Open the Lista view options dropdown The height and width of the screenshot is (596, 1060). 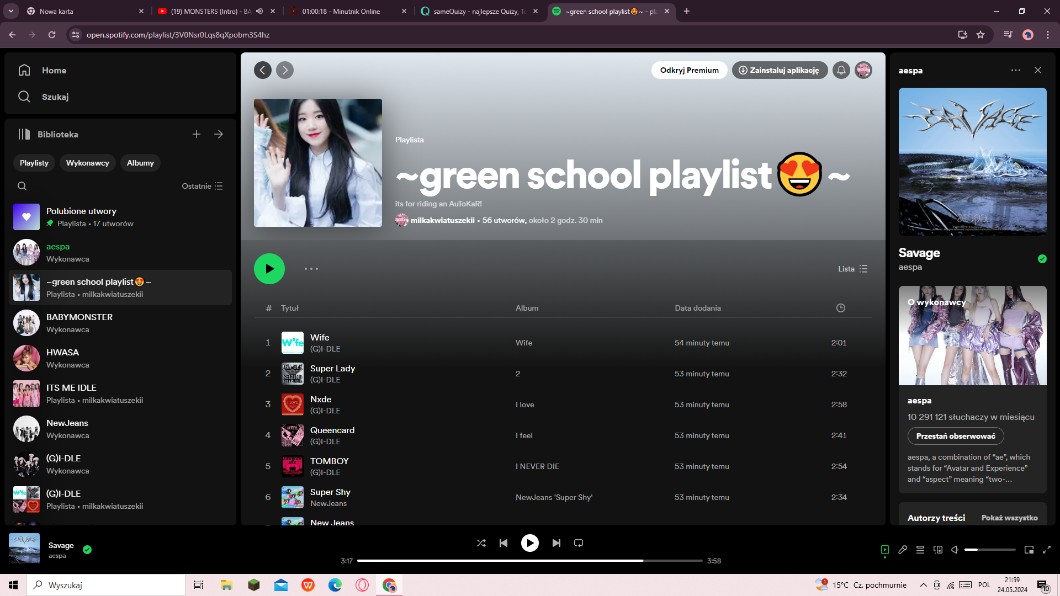[852, 269]
